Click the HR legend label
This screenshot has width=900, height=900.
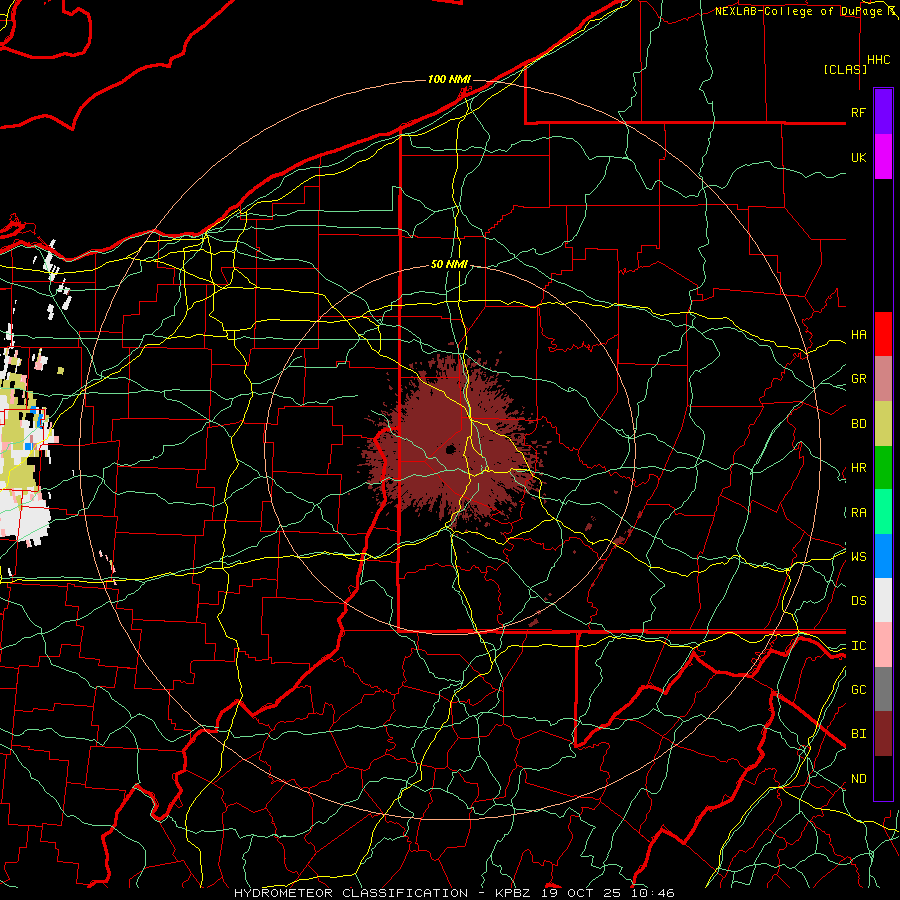tap(858, 468)
